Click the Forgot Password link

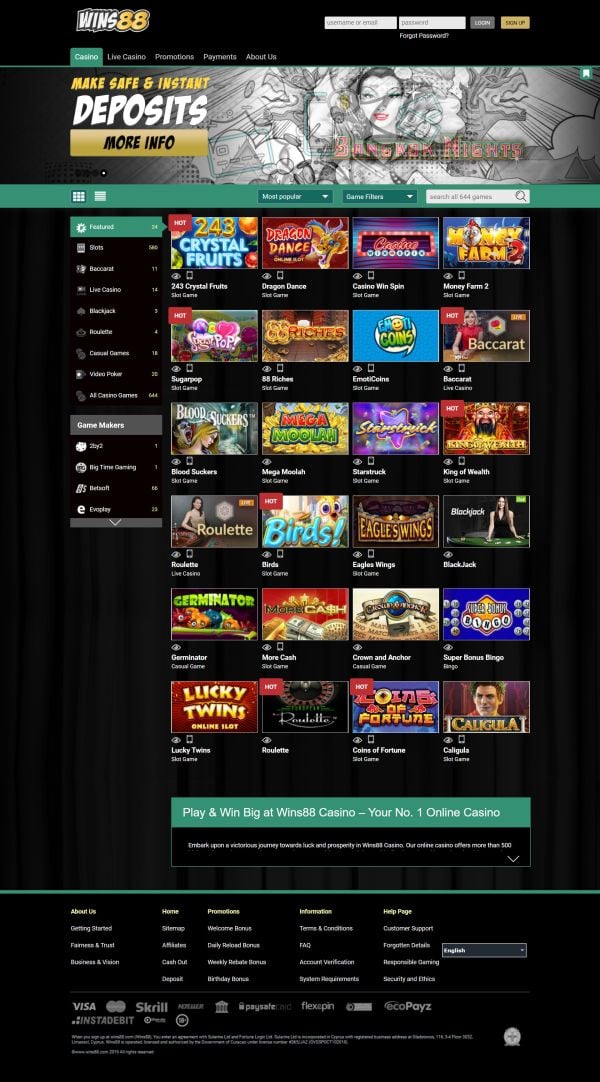[424, 36]
